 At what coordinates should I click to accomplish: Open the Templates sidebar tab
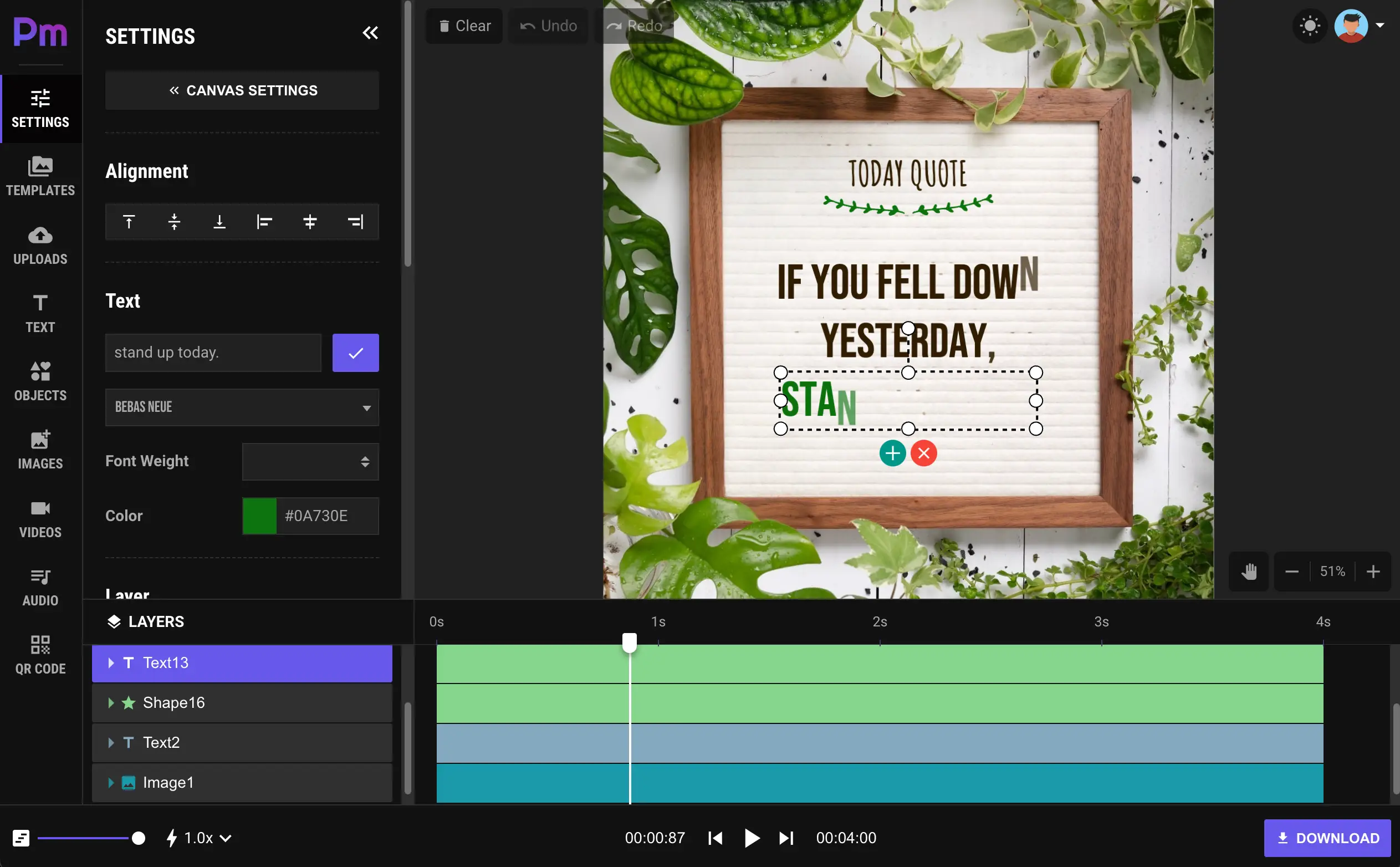pyautogui.click(x=40, y=177)
